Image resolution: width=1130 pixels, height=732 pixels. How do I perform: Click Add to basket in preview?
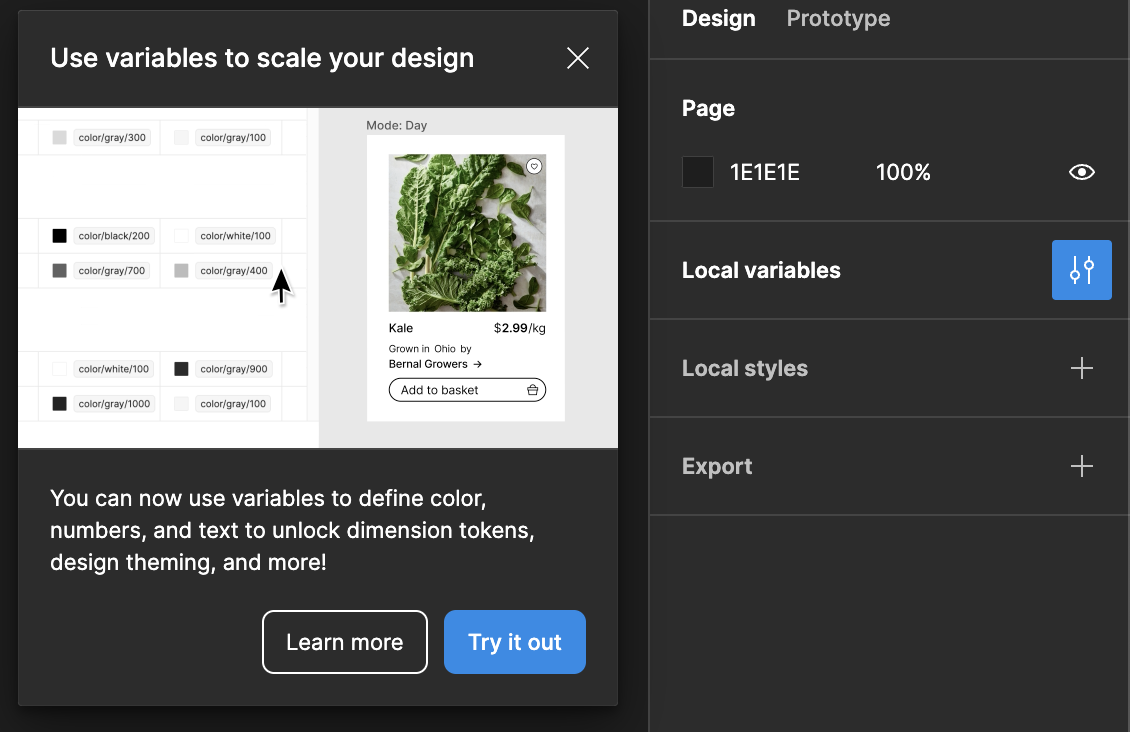point(441,390)
